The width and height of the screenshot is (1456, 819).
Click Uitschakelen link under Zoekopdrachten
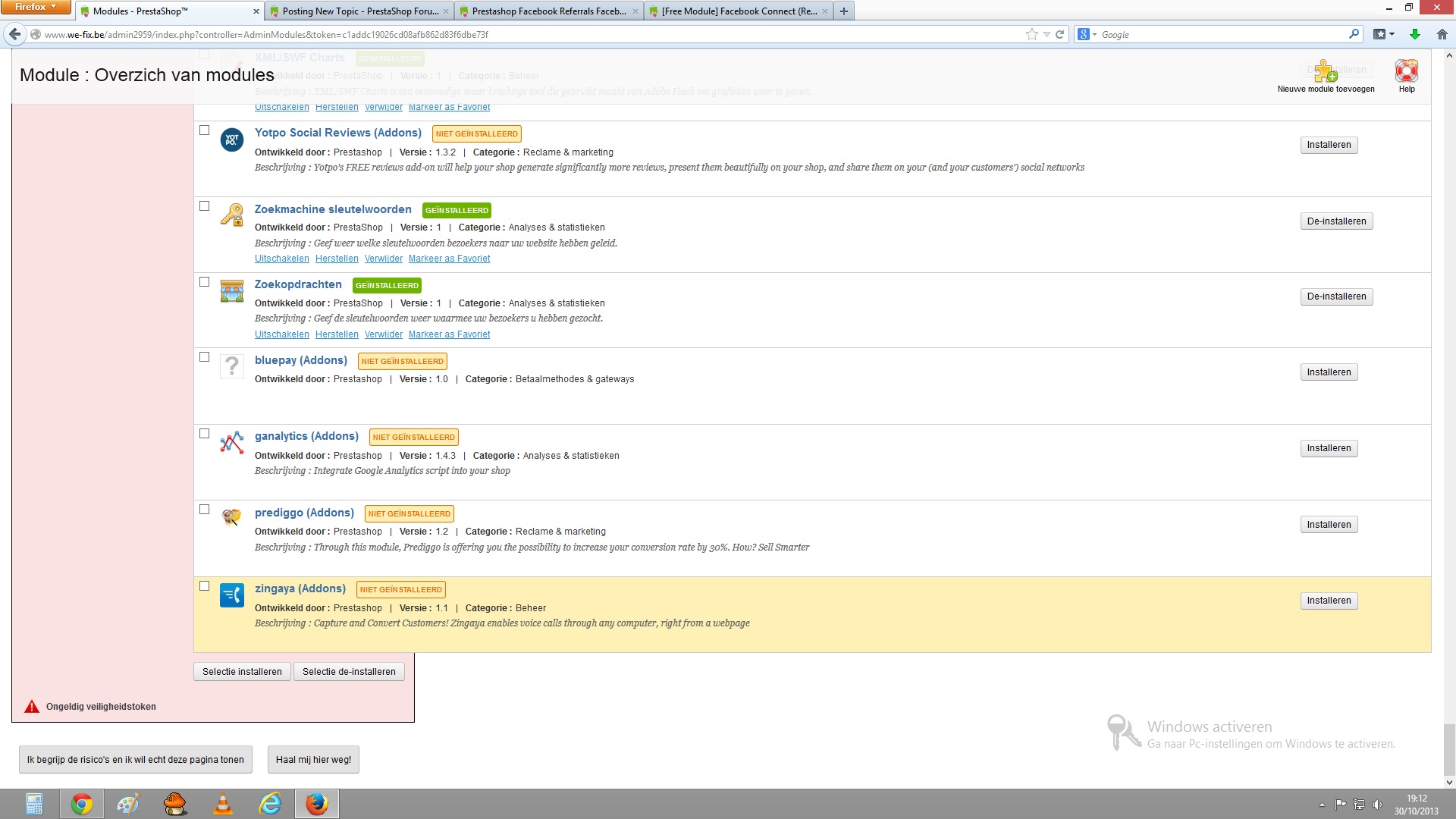click(x=281, y=334)
